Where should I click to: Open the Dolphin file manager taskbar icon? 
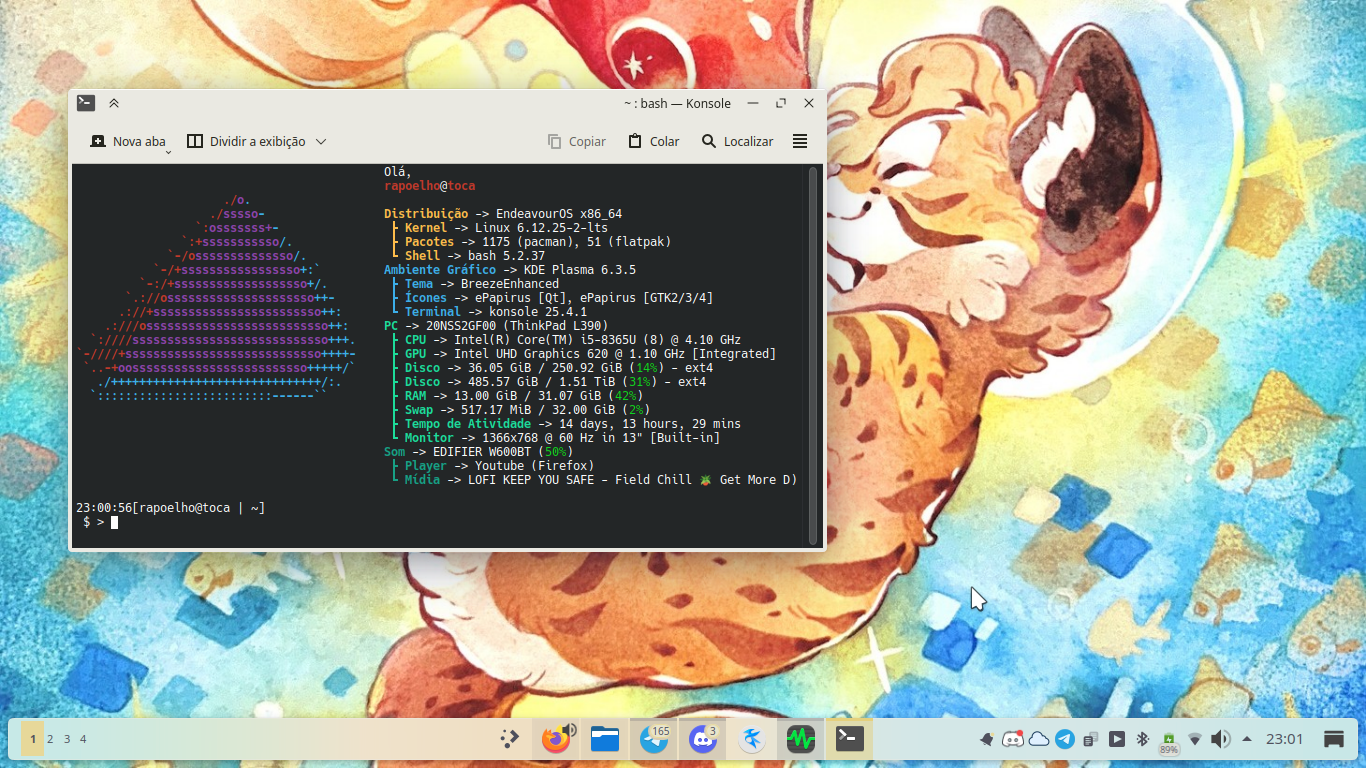point(605,739)
